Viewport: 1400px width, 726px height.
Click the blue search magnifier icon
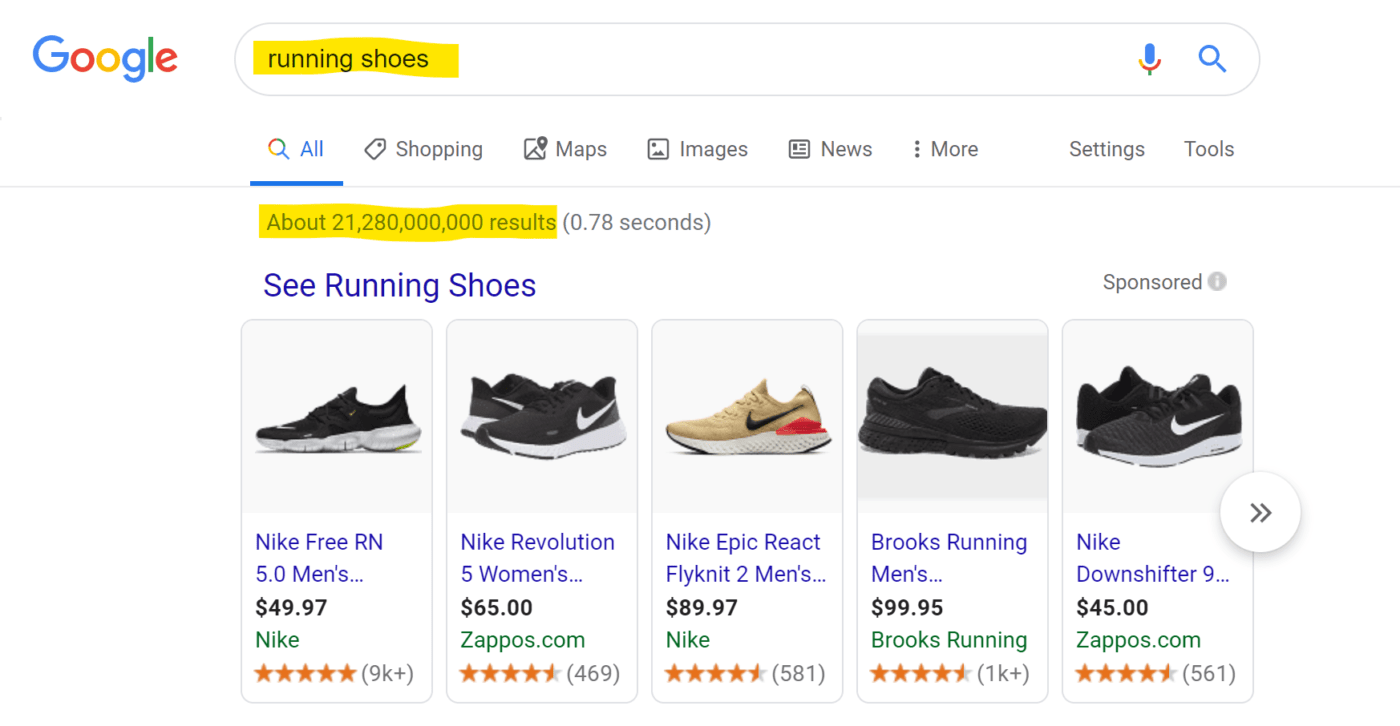1212,59
